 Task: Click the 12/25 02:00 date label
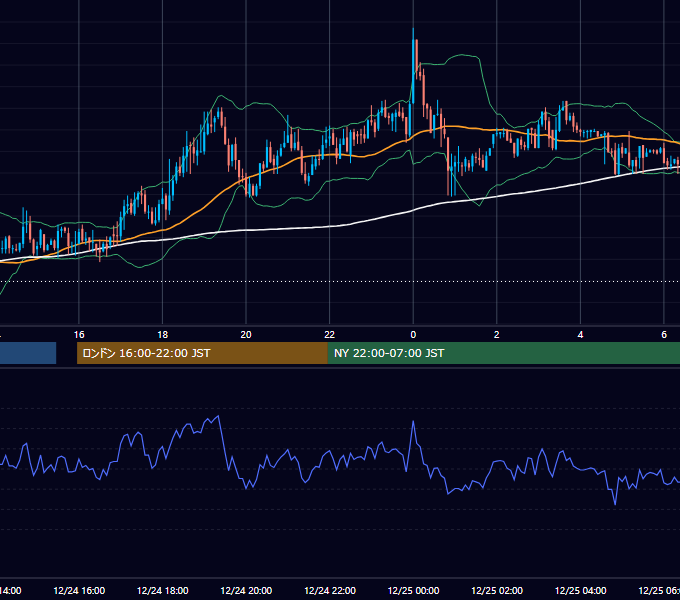click(497, 591)
